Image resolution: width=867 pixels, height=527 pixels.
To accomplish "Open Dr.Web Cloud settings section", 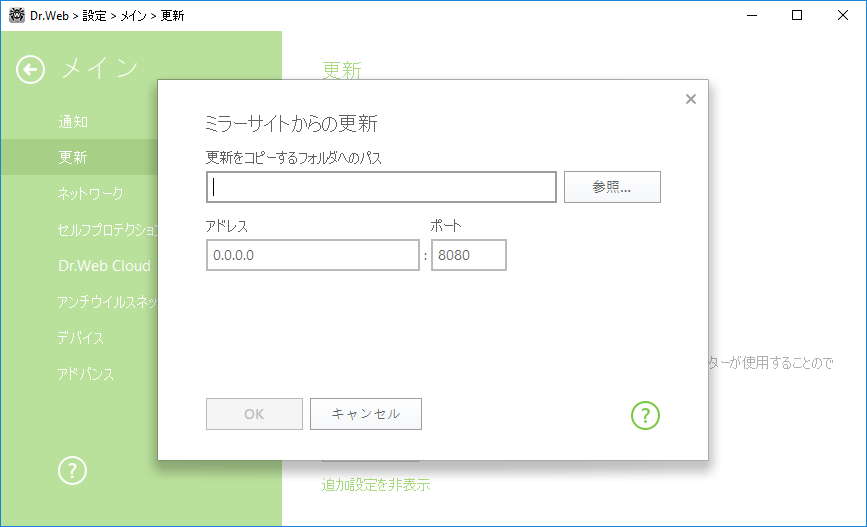I will point(105,265).
